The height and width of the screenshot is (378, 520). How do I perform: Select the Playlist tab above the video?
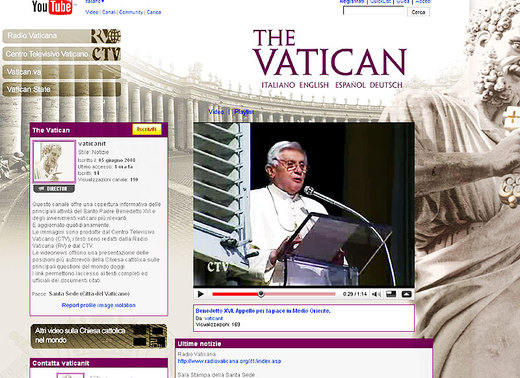244,112
